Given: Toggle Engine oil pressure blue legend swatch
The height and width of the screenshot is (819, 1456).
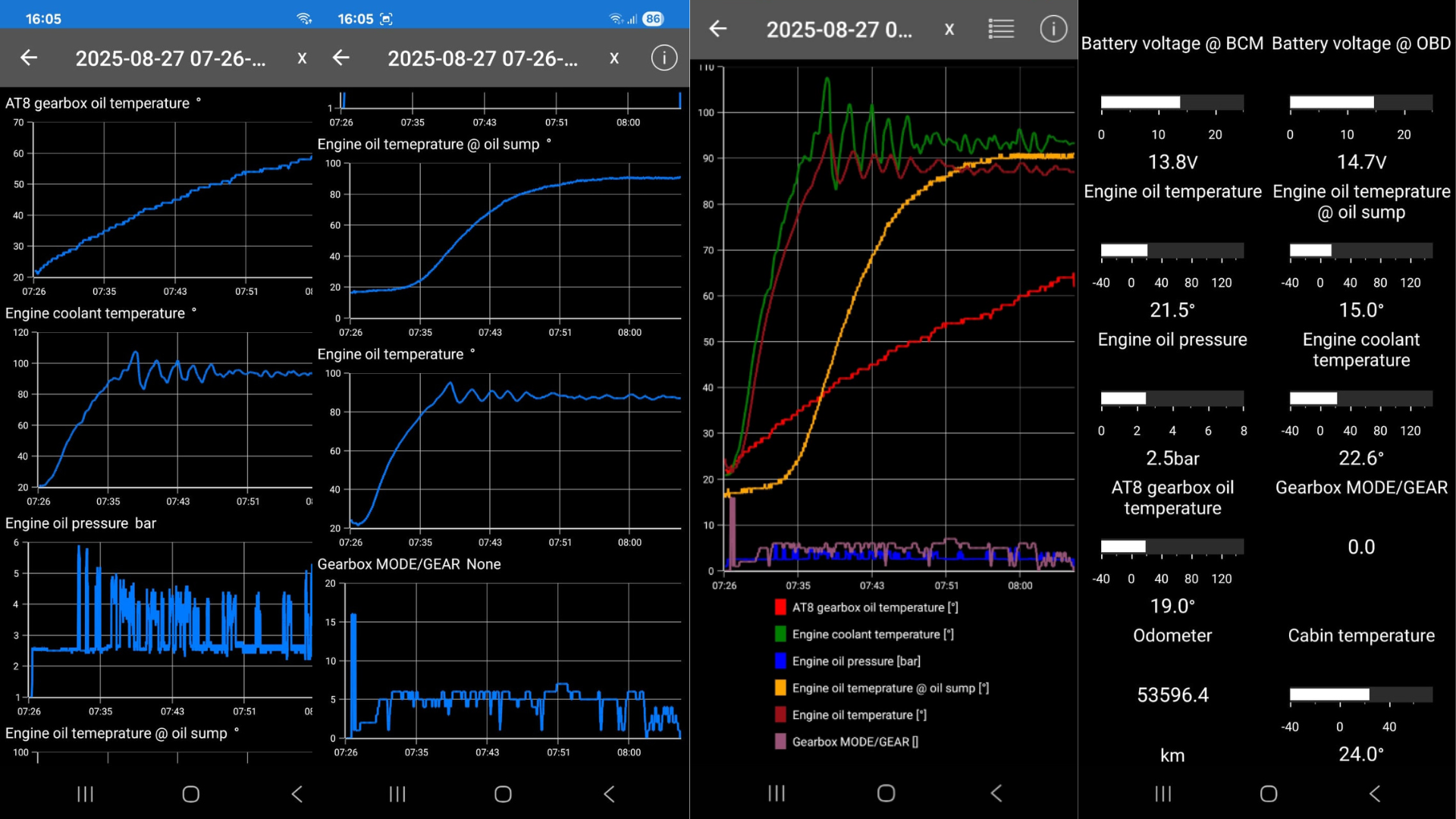Looking at the screenshot, I should [x=780, y=661].
